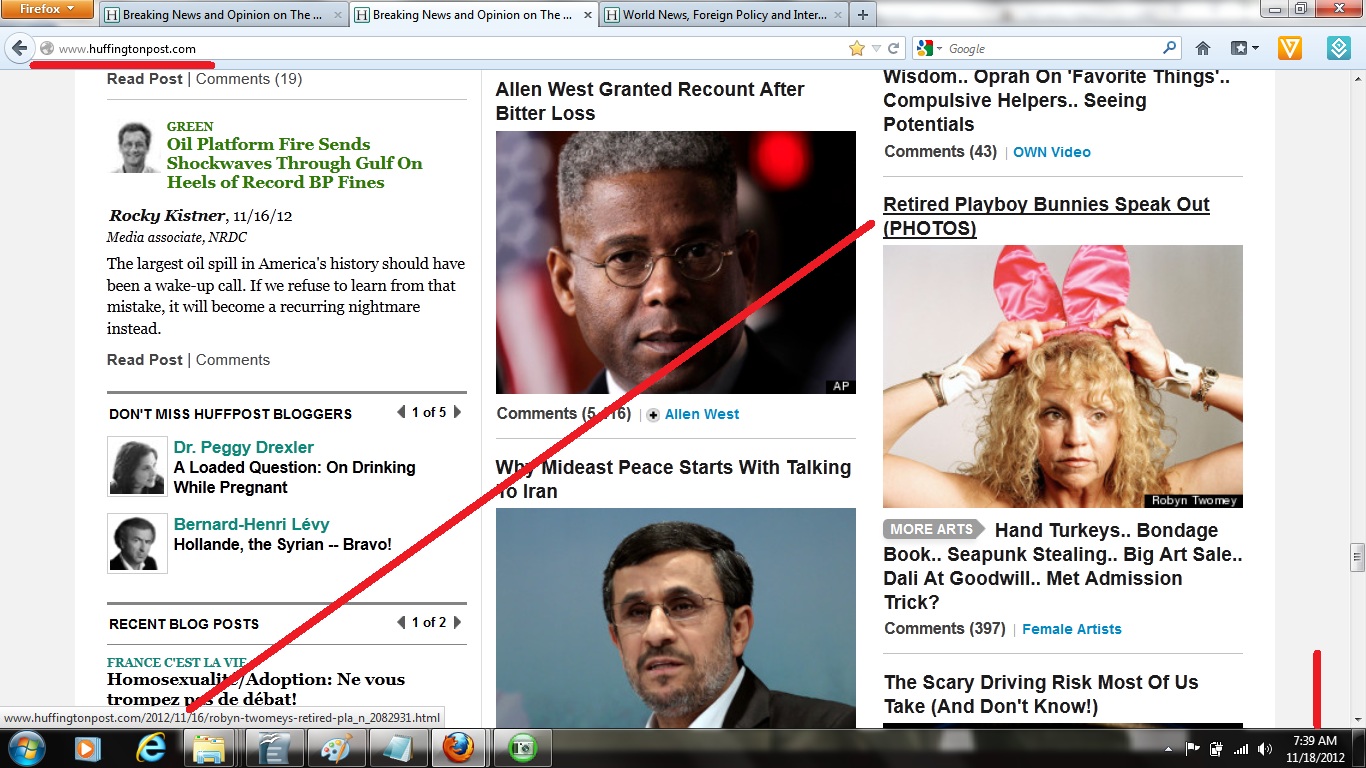Viewport: 1366px width, 768px height.
Task: Show previous HuffPost blogger in 1 of 5
Action: (x=401, y=412)
